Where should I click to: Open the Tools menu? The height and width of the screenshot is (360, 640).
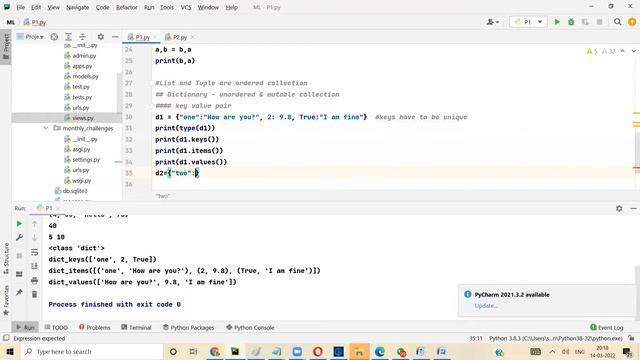(167, 7)
